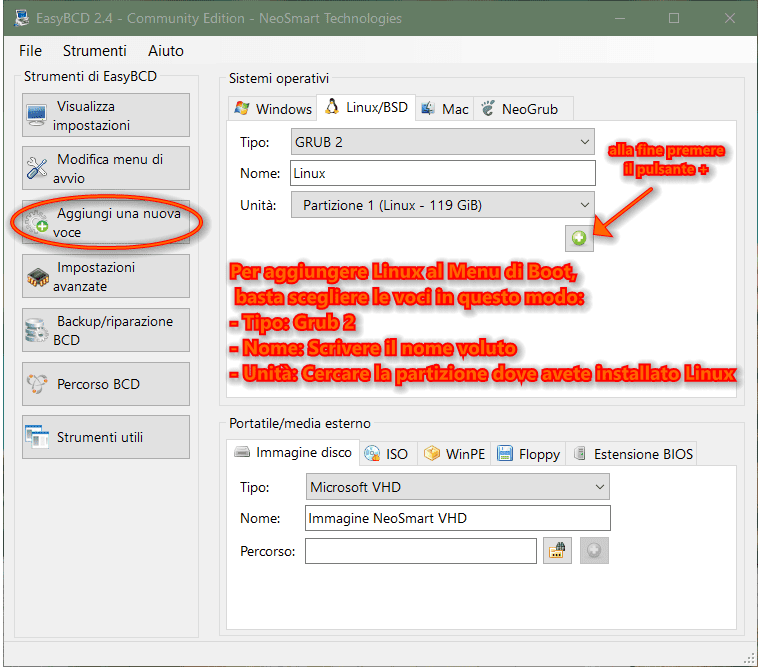Open the File menu
Viewport: 770px width, 667px height.
[x=30, y=51]
